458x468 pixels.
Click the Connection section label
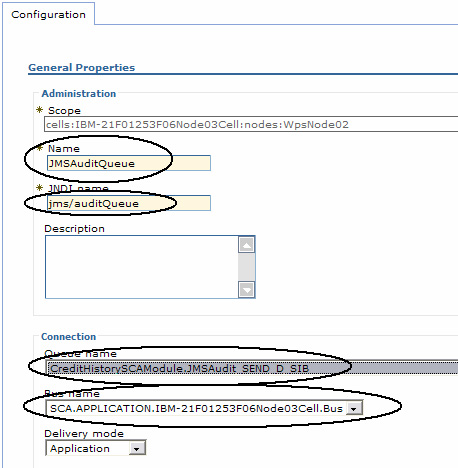(68, 337)
